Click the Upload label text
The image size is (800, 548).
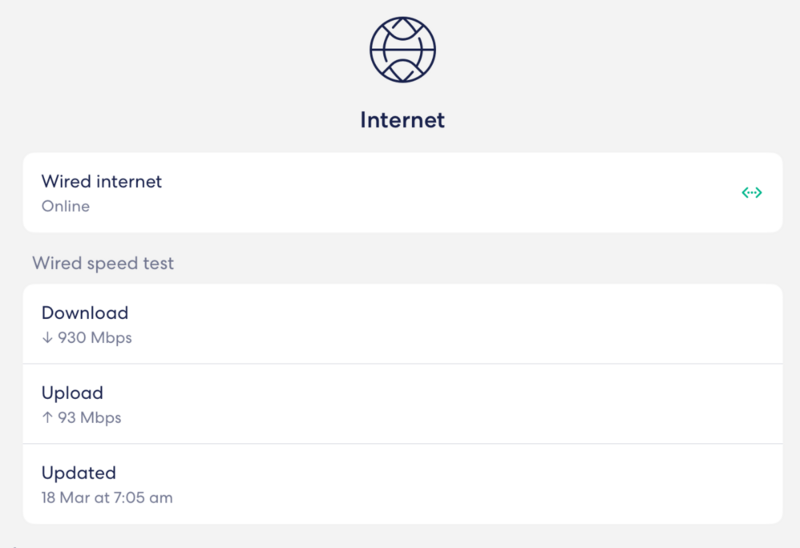[x=72, y=393]
